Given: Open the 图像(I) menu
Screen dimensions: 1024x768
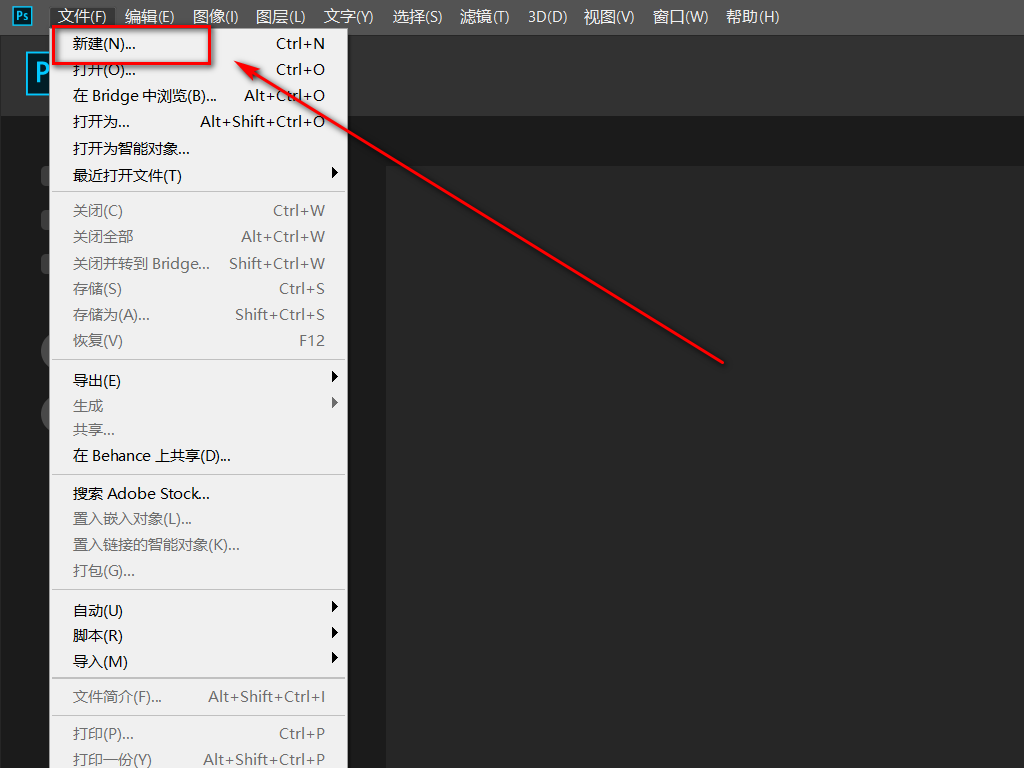Looking at the screenshot, I should click(x=216, y=17).
